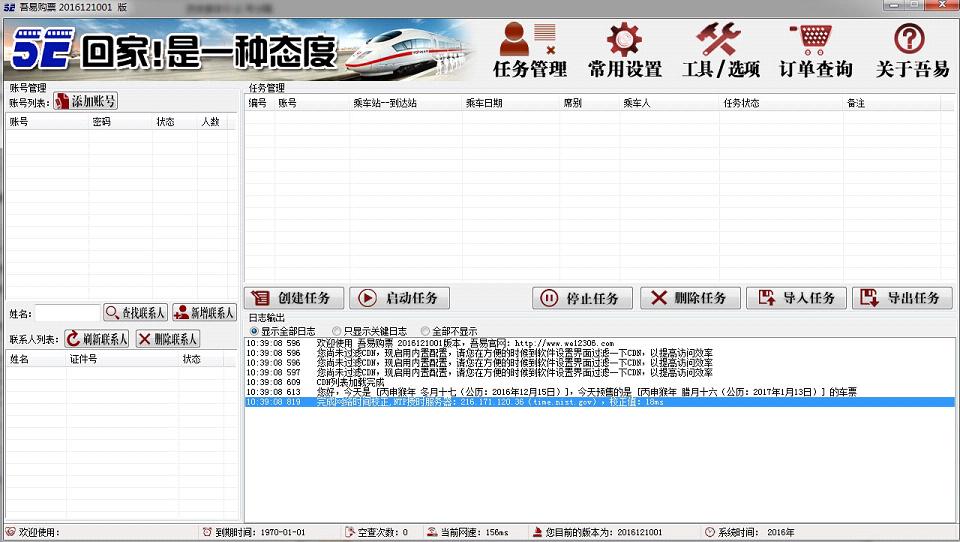The height and width of the screenshot is (542, 960).
Task: Click 当前网速 status bar icon
Action: point(432,532)
